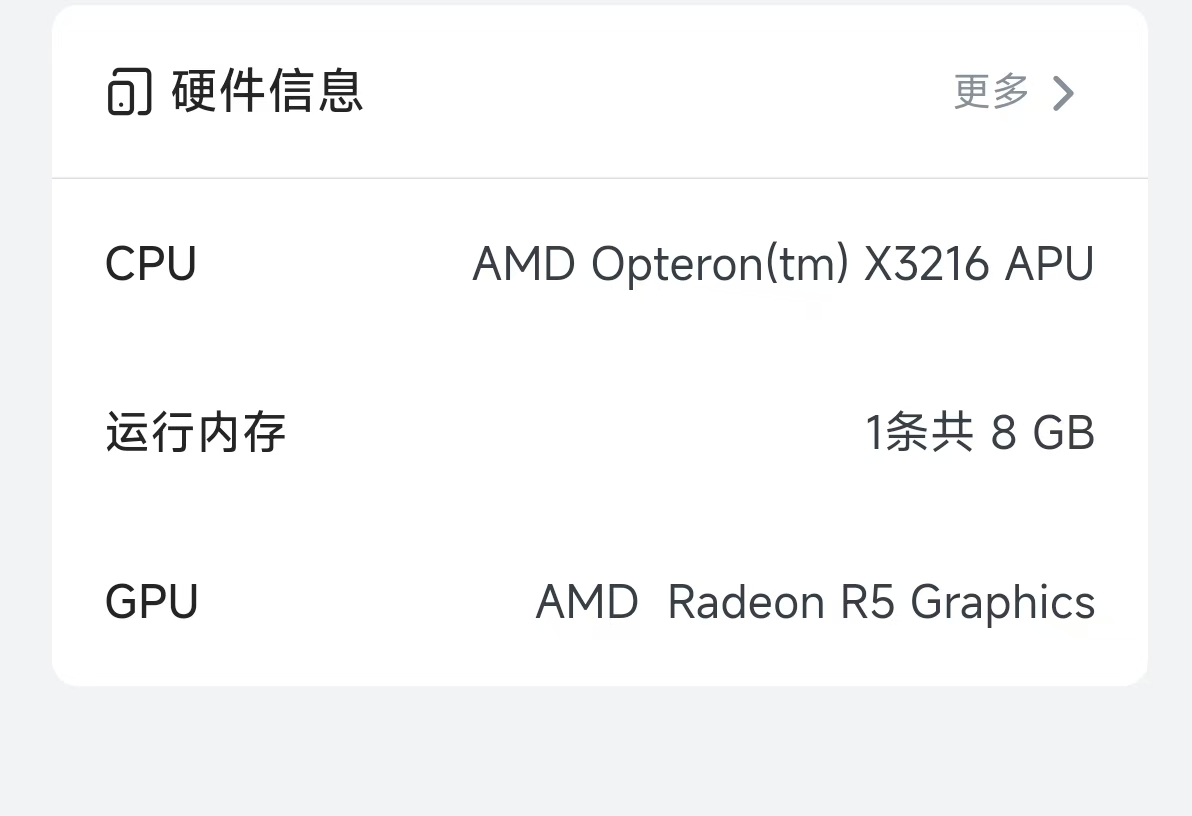Click the 8 GB text
This screenshot has height=816, width=1192.
1043,433
